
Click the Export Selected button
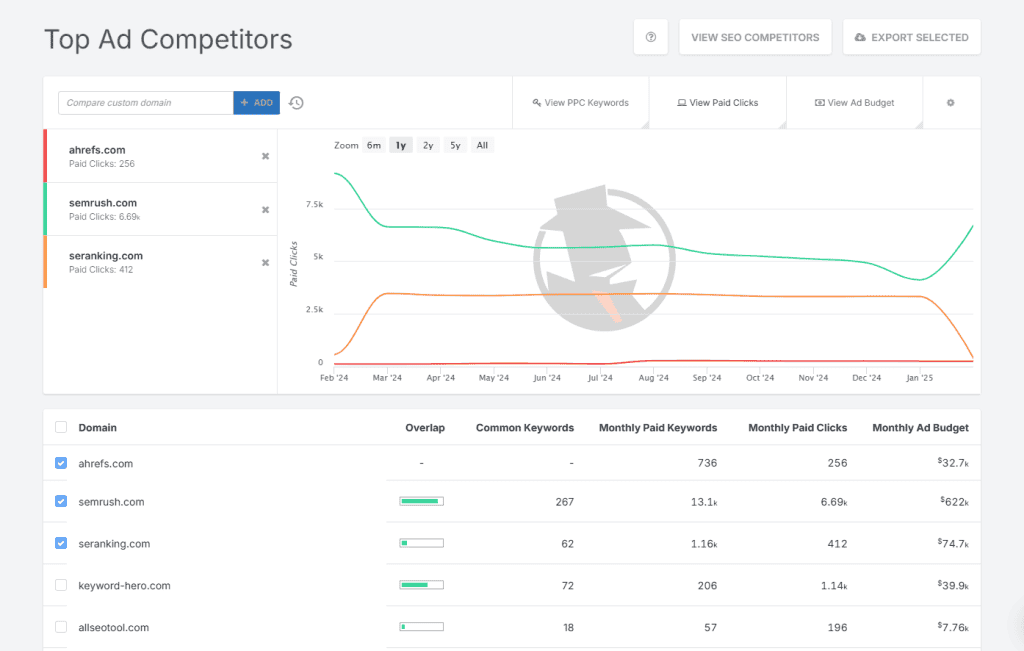(912, 37)
